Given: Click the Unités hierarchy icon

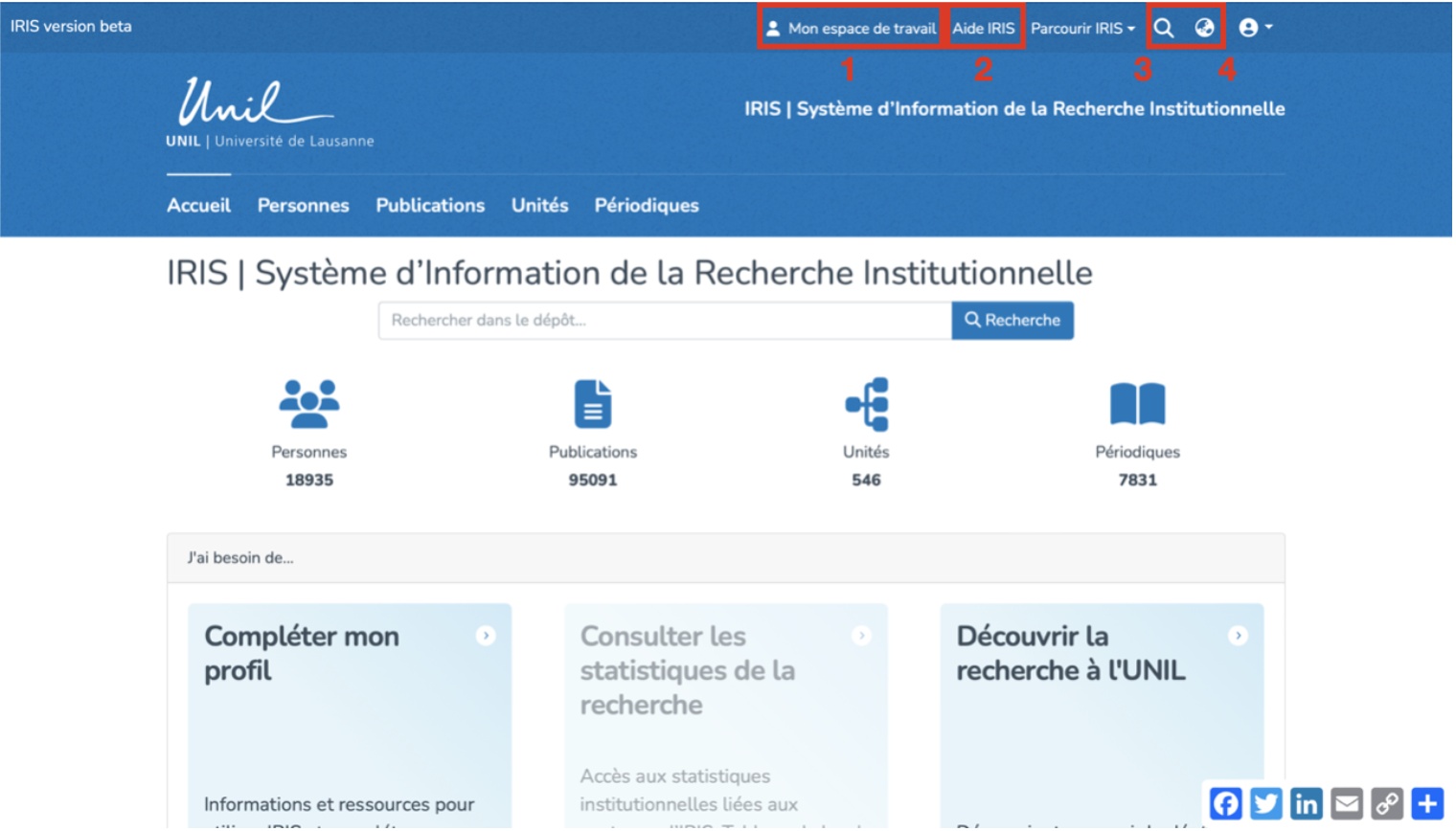Looking at the screenshot, I should (x=867, y=404).
